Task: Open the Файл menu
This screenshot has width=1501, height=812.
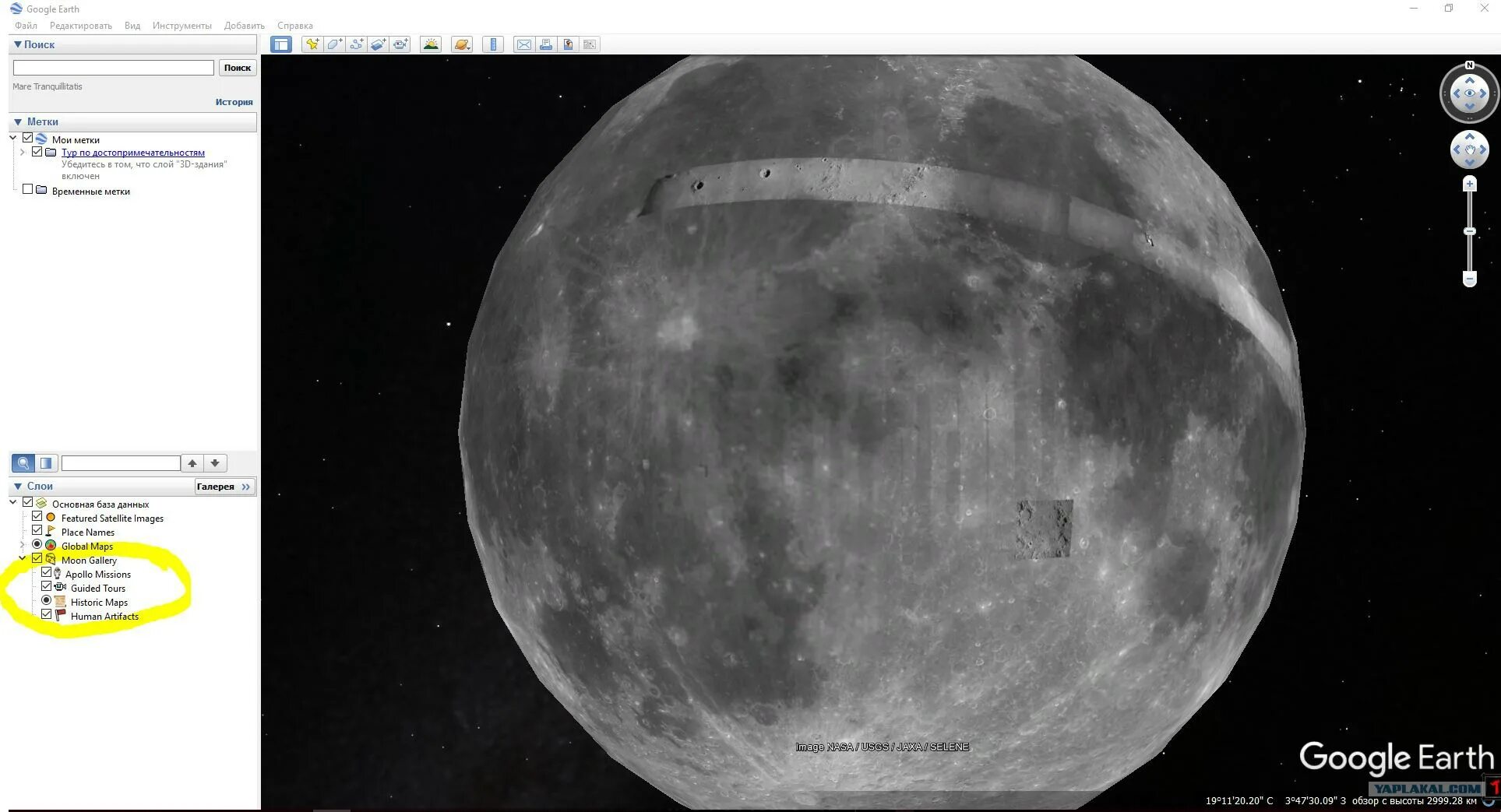Action: (x=26, y=26)
